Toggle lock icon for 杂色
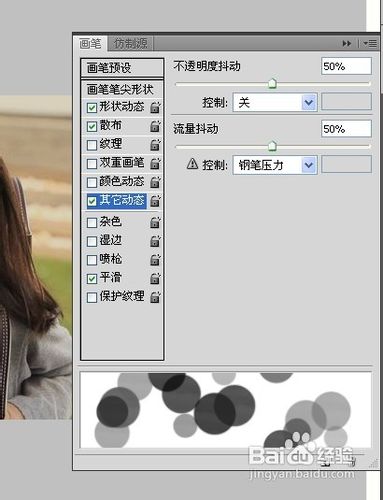Screen dimensions: 383x500 [155, 222]
